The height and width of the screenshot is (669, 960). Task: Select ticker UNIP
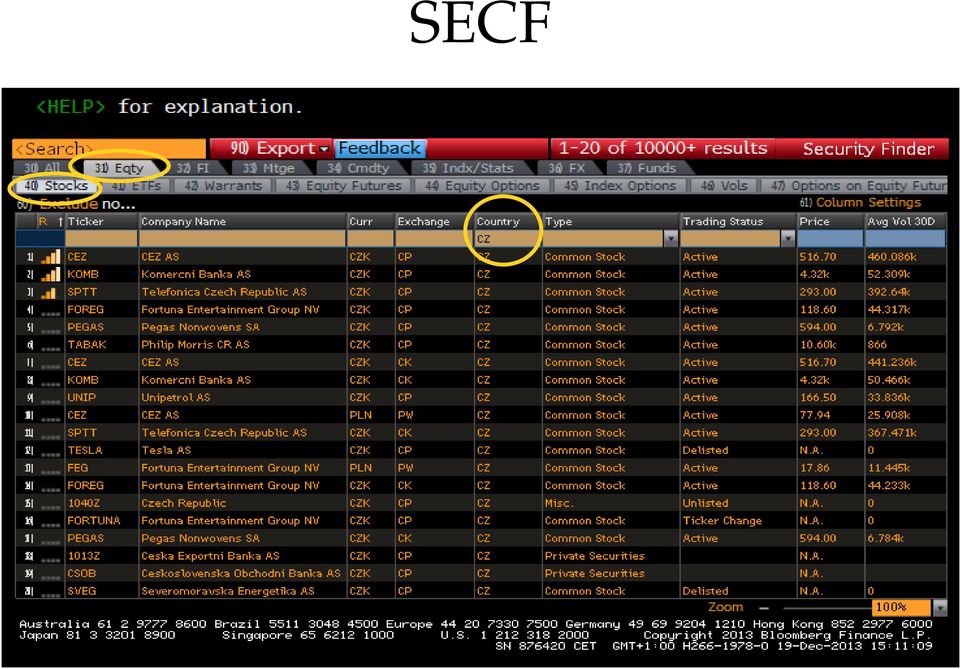point(81,398)
